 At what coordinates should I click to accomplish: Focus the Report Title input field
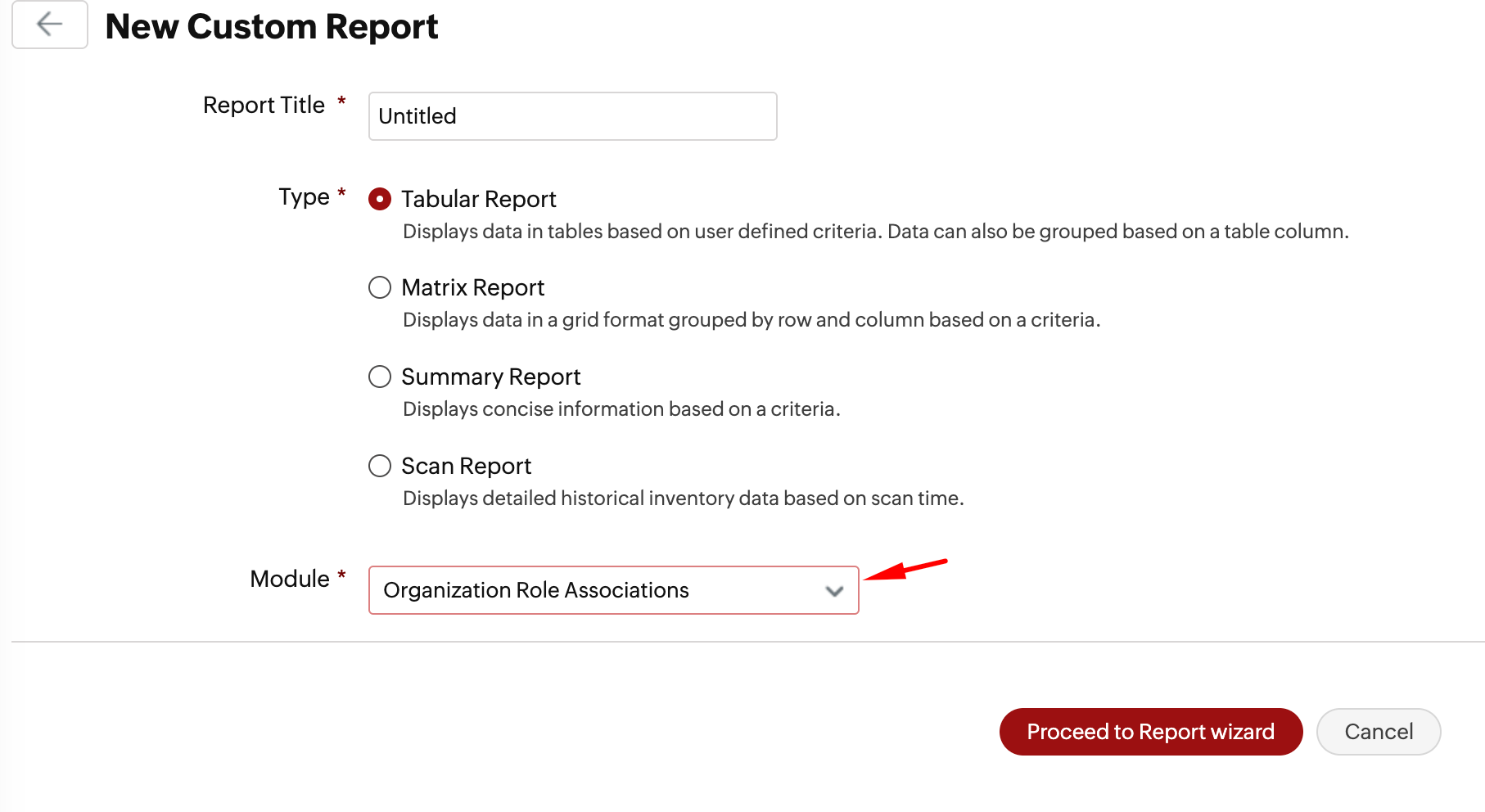(572, 116)
